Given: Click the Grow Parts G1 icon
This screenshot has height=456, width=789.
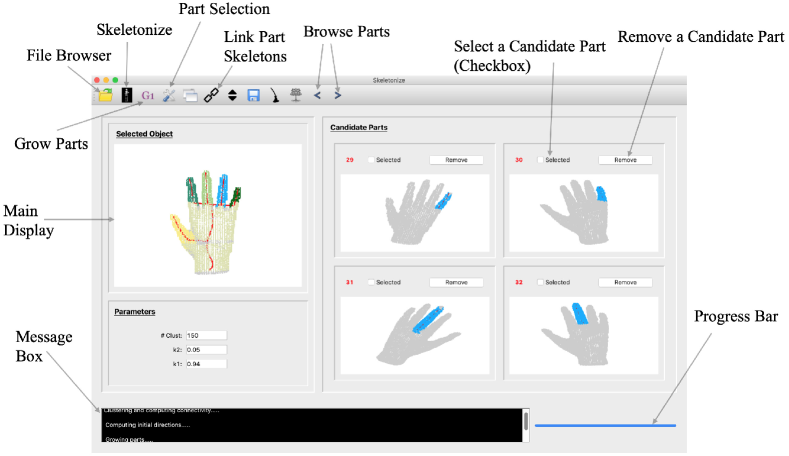Looking at the screenshot, I should 147,96.
